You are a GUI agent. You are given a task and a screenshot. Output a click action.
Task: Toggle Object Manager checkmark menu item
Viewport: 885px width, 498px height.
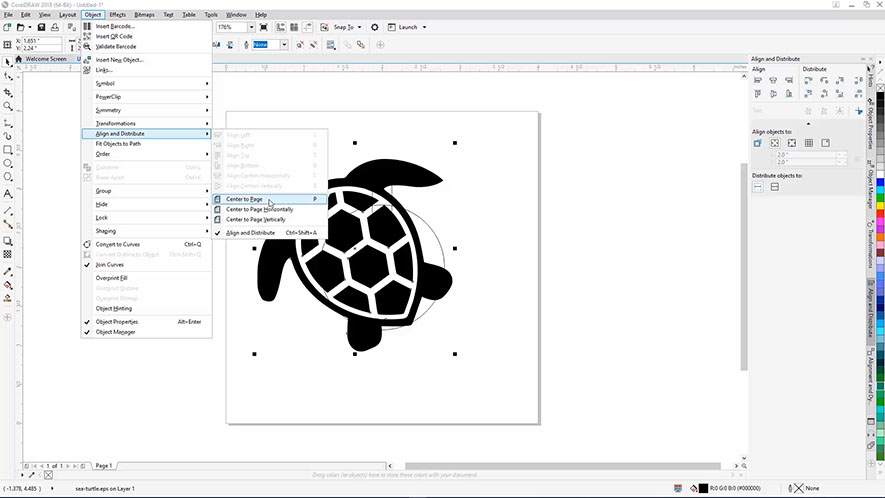click(x=116, y=332)
